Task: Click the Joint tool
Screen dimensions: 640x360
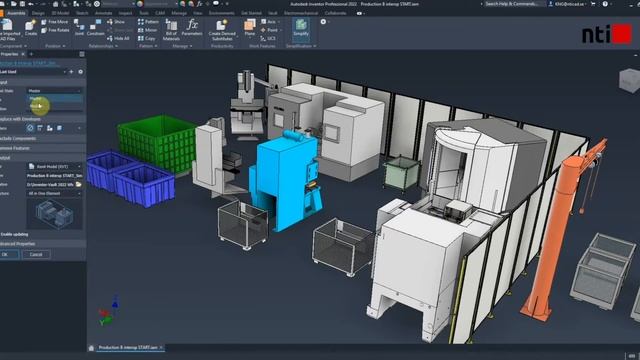Action: pyautogui.click(x=79, y=28)
